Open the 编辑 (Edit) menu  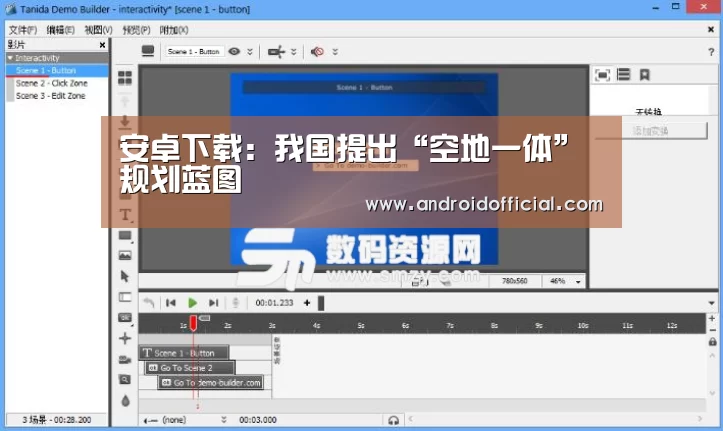60,30
